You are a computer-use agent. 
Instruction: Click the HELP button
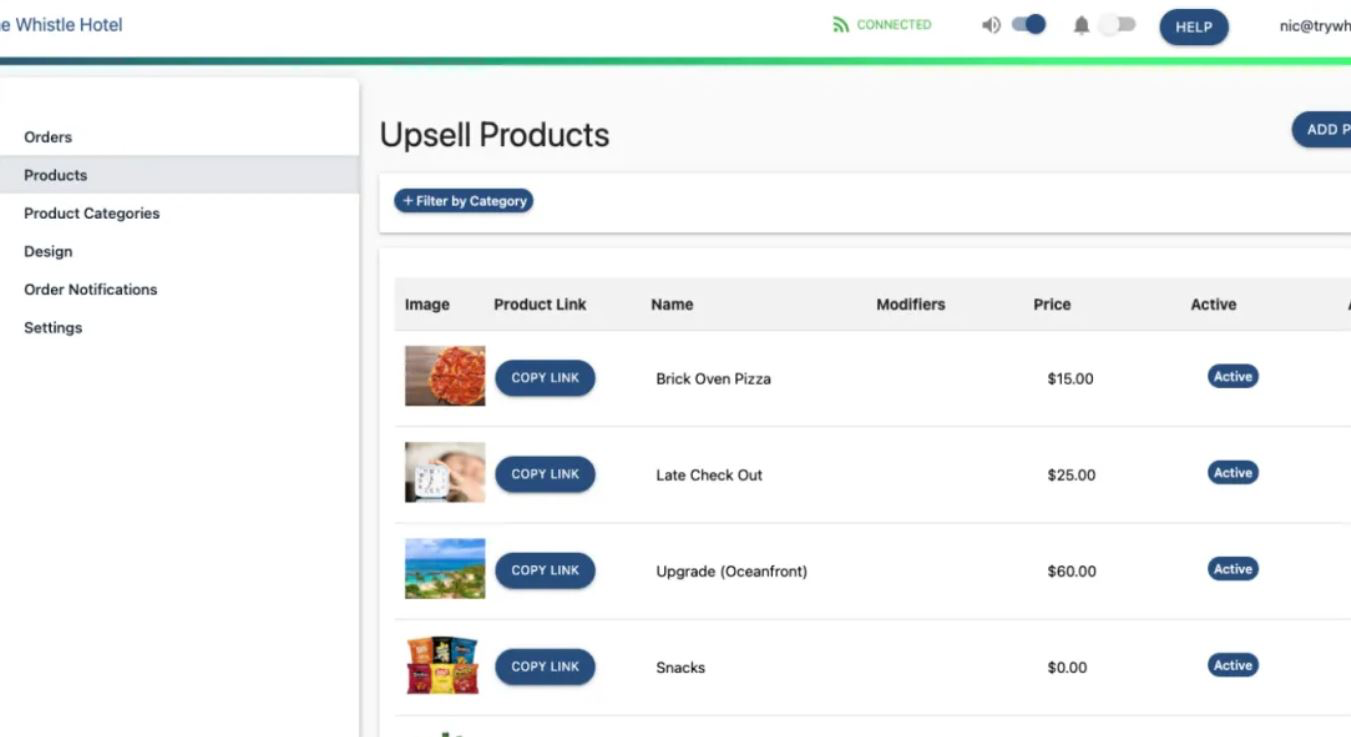[x=1193, y=27]
